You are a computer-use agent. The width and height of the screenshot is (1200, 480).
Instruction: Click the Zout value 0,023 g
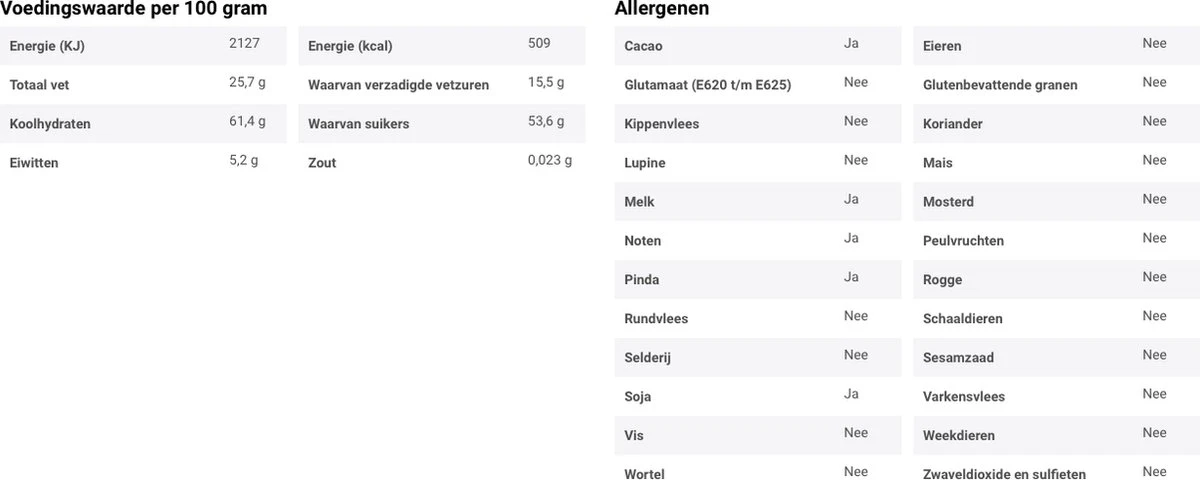[x=550, y=161]
